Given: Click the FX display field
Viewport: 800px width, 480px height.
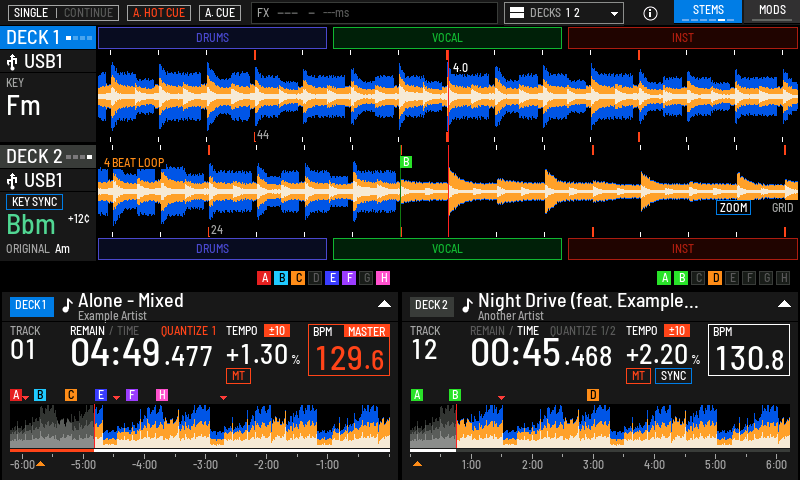Looking at the screenshot, I should coord(374,13).
